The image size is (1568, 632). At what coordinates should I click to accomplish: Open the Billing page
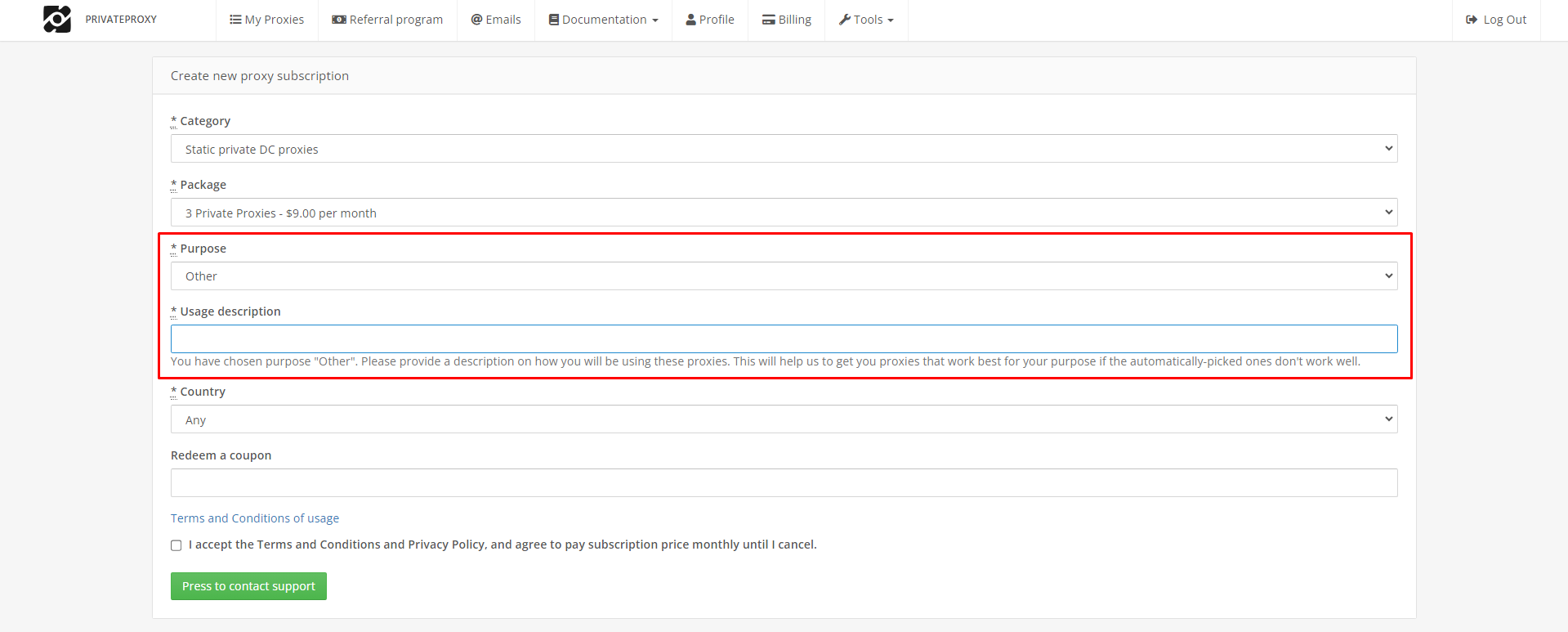click(787, 20)
